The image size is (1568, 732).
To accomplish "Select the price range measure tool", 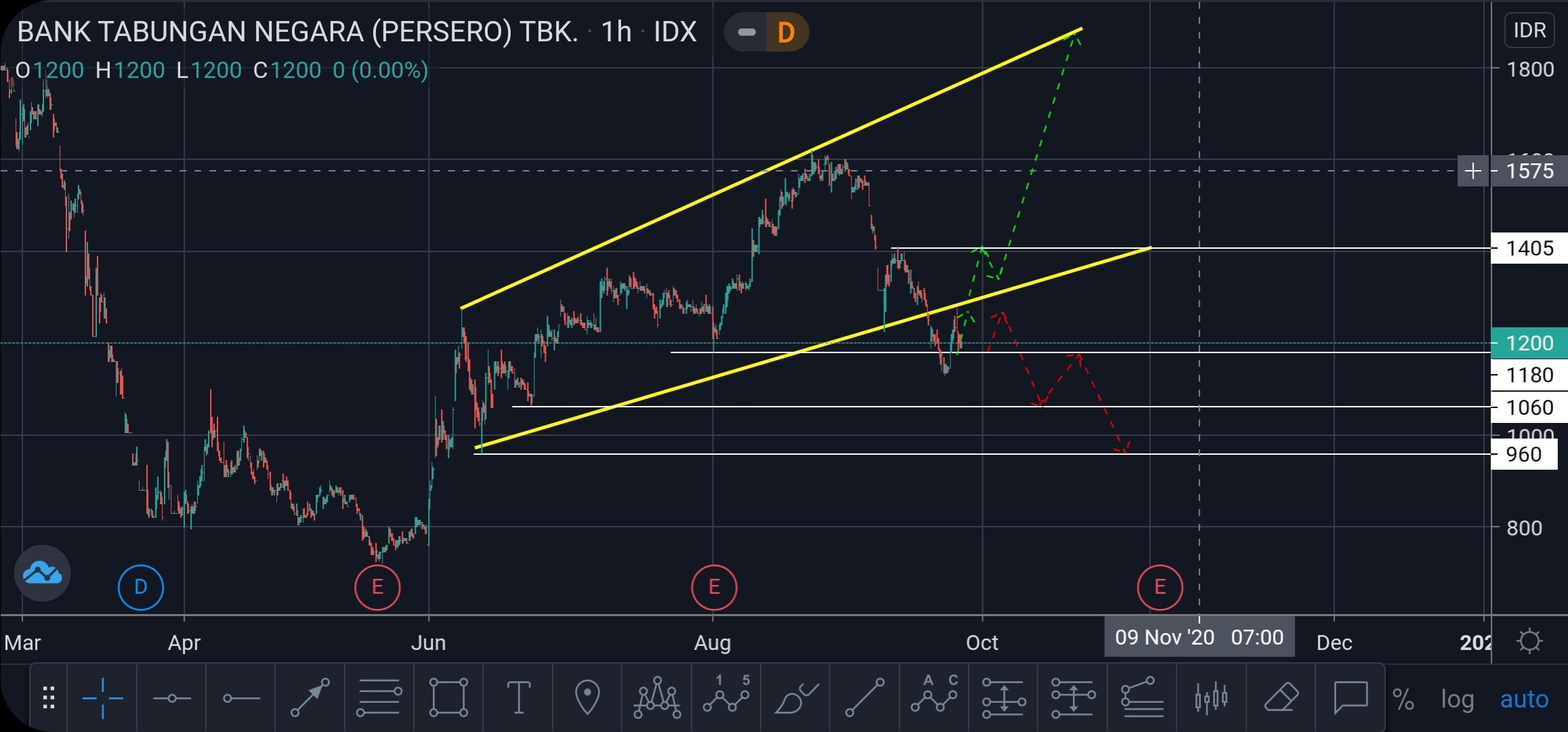I will [x=1004, y=698].
